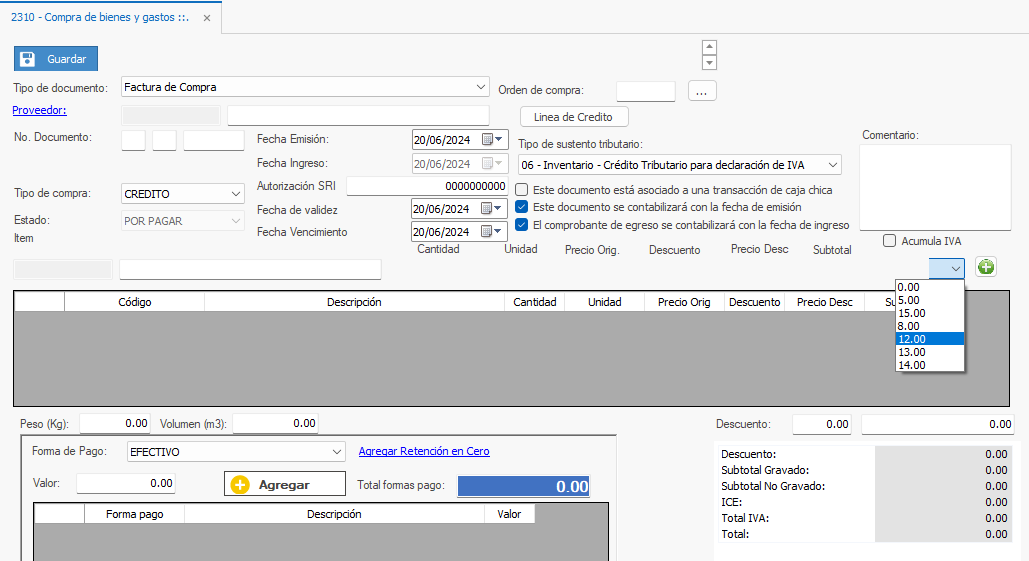1029x561 pixels.
Task: Close the 2310 Compra de bienes tab
Action: tap(207, 17)
